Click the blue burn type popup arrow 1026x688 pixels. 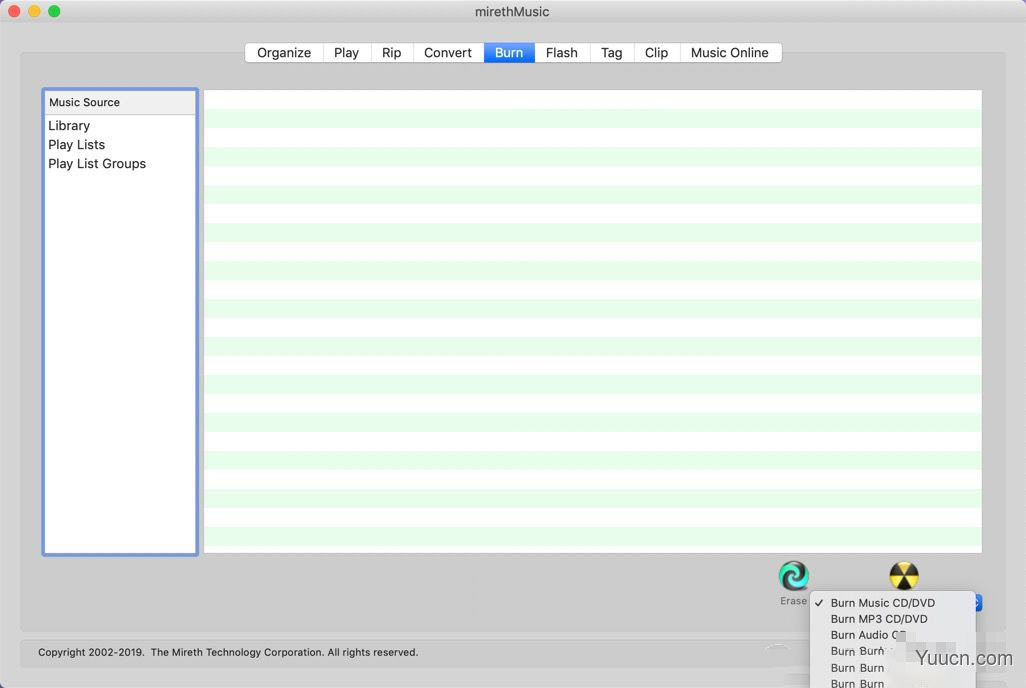click(x=978, y=603)
